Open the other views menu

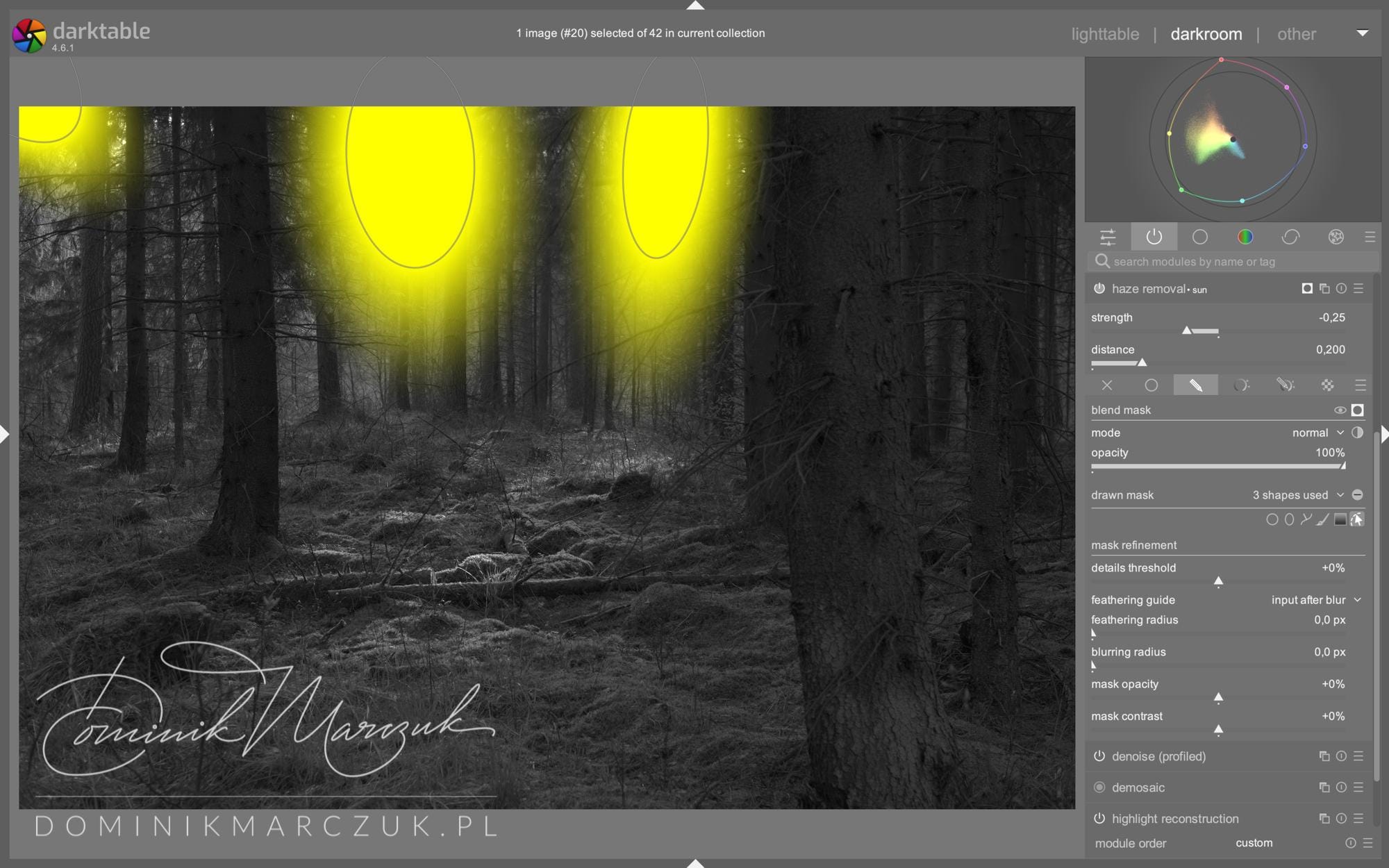[1297, 34]
